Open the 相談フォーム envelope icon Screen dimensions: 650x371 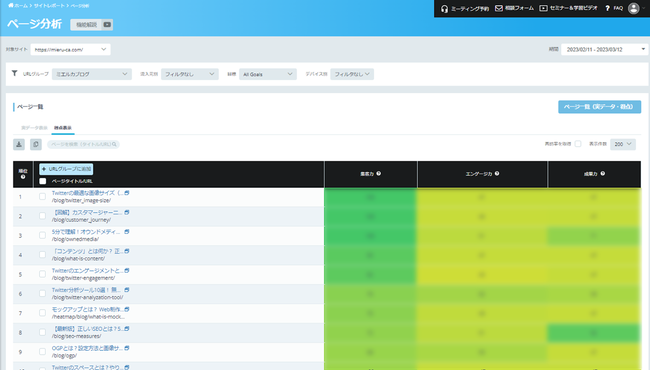[499, 8]
